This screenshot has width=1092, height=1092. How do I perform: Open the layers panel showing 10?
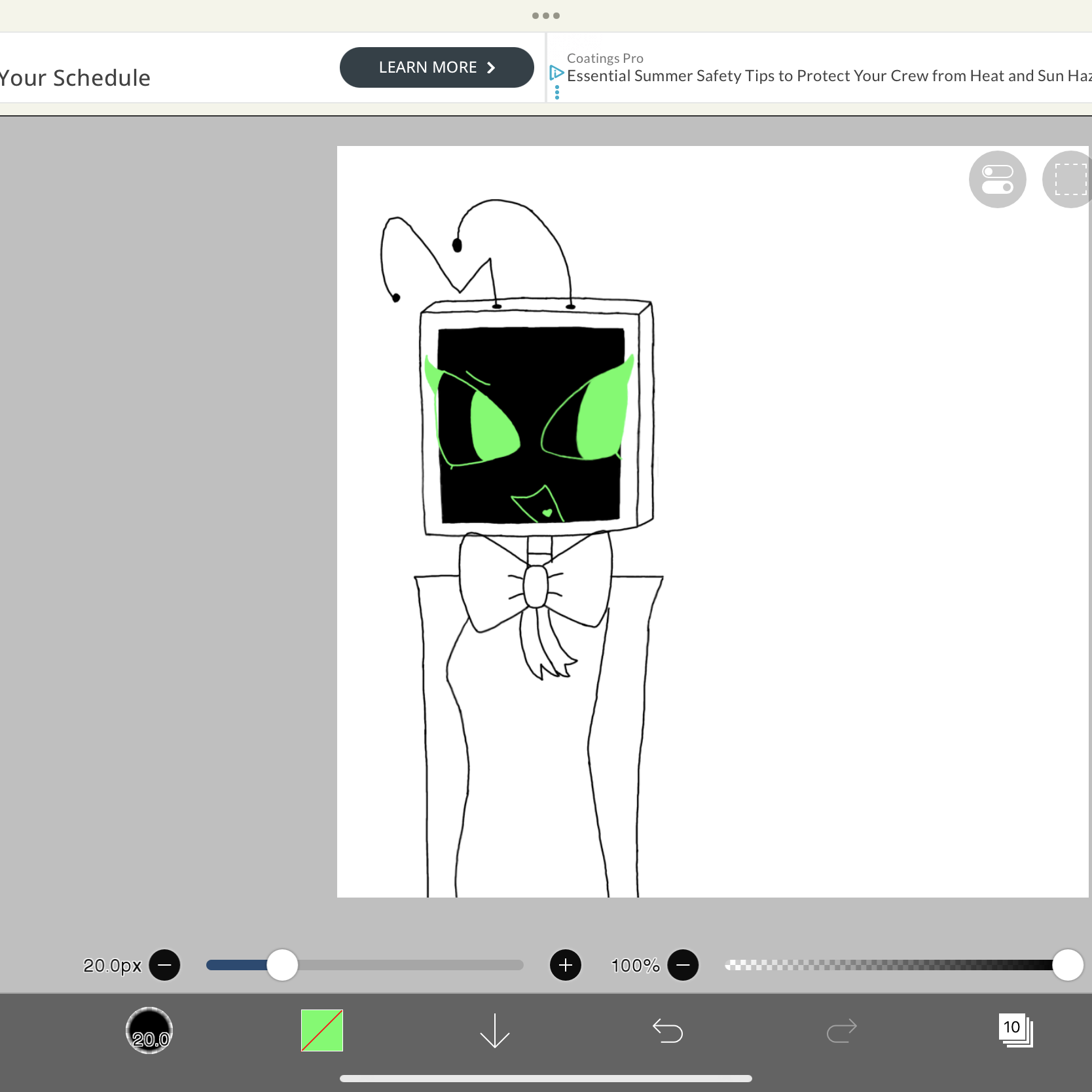[1015, 1030]
